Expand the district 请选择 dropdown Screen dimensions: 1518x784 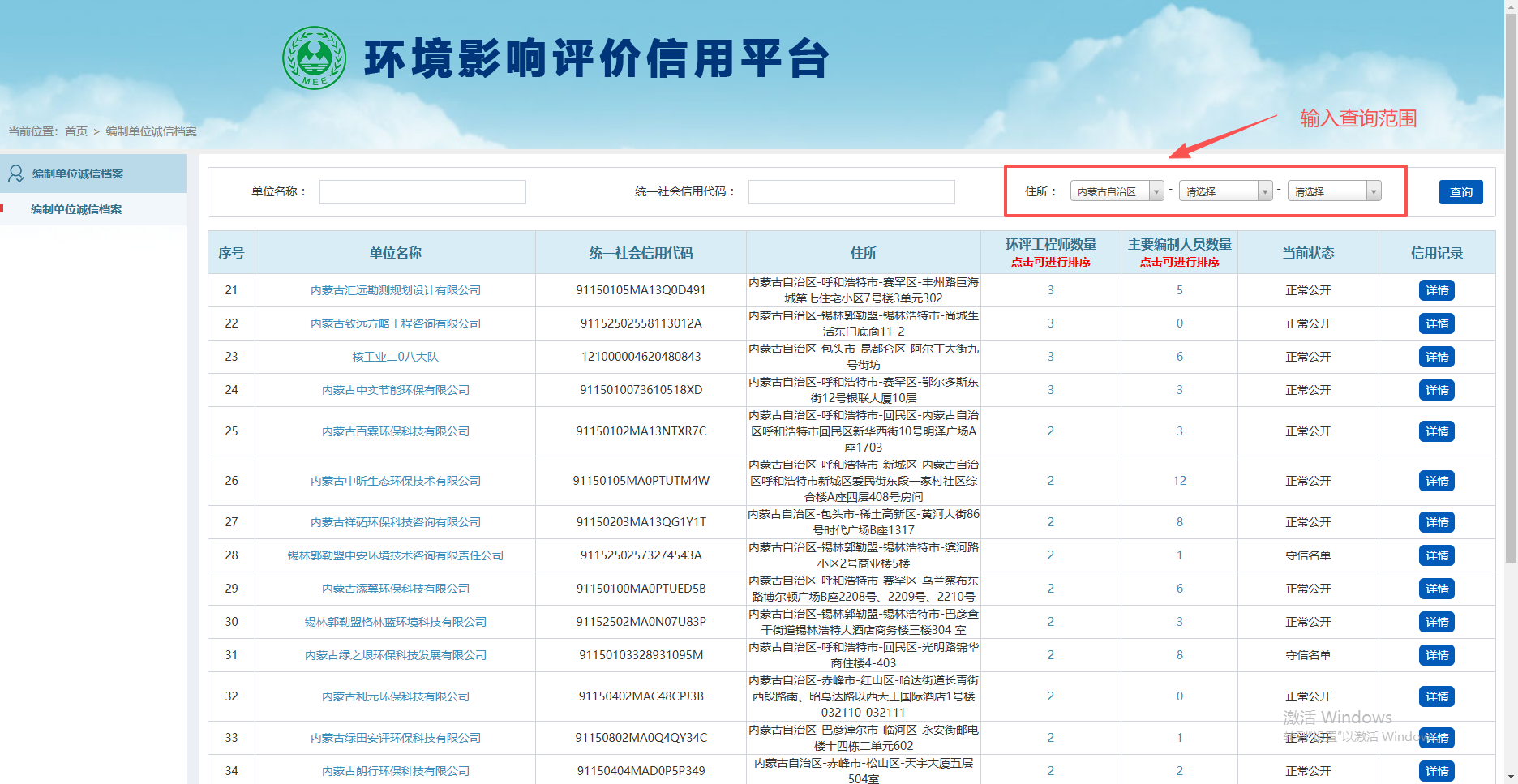1334,191
